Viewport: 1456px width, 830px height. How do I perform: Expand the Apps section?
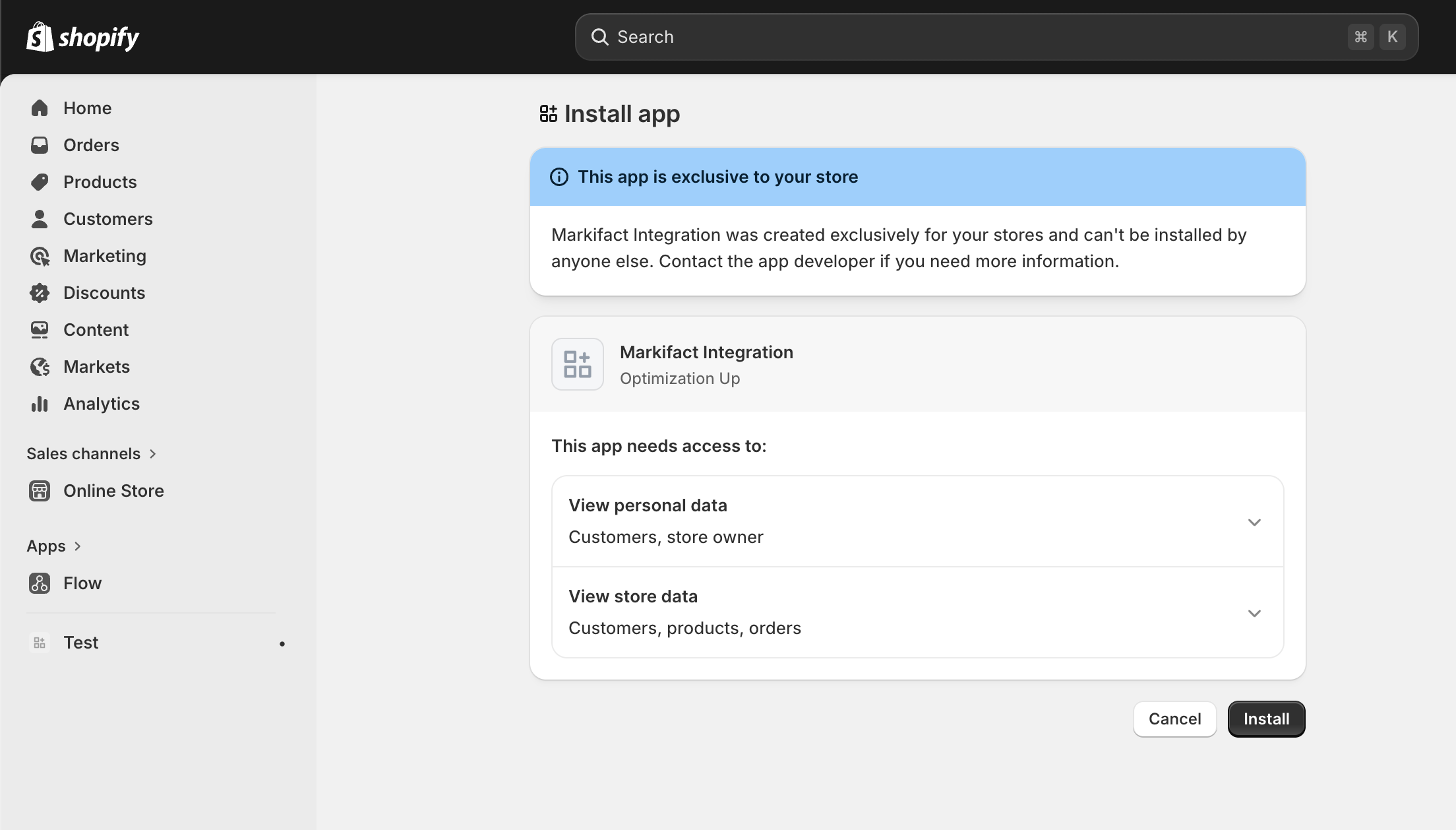55,546
